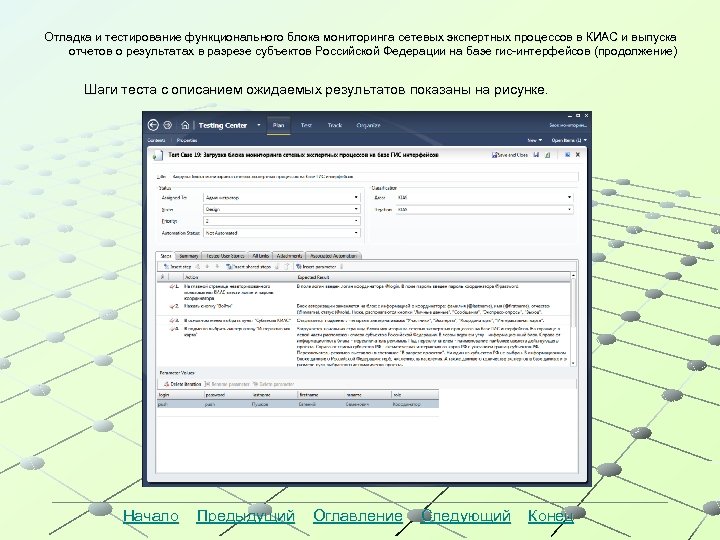Click Insert step toolbar button

(x=177, y=267)
